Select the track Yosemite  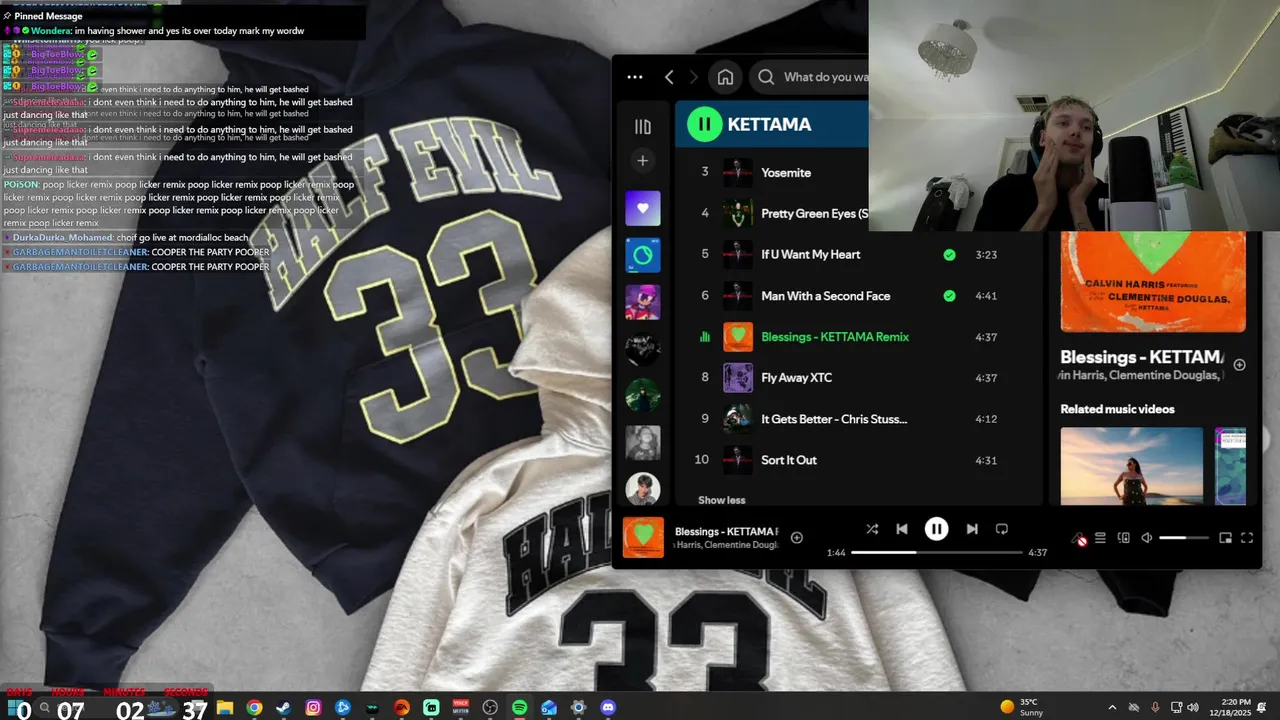coord(786,172)
